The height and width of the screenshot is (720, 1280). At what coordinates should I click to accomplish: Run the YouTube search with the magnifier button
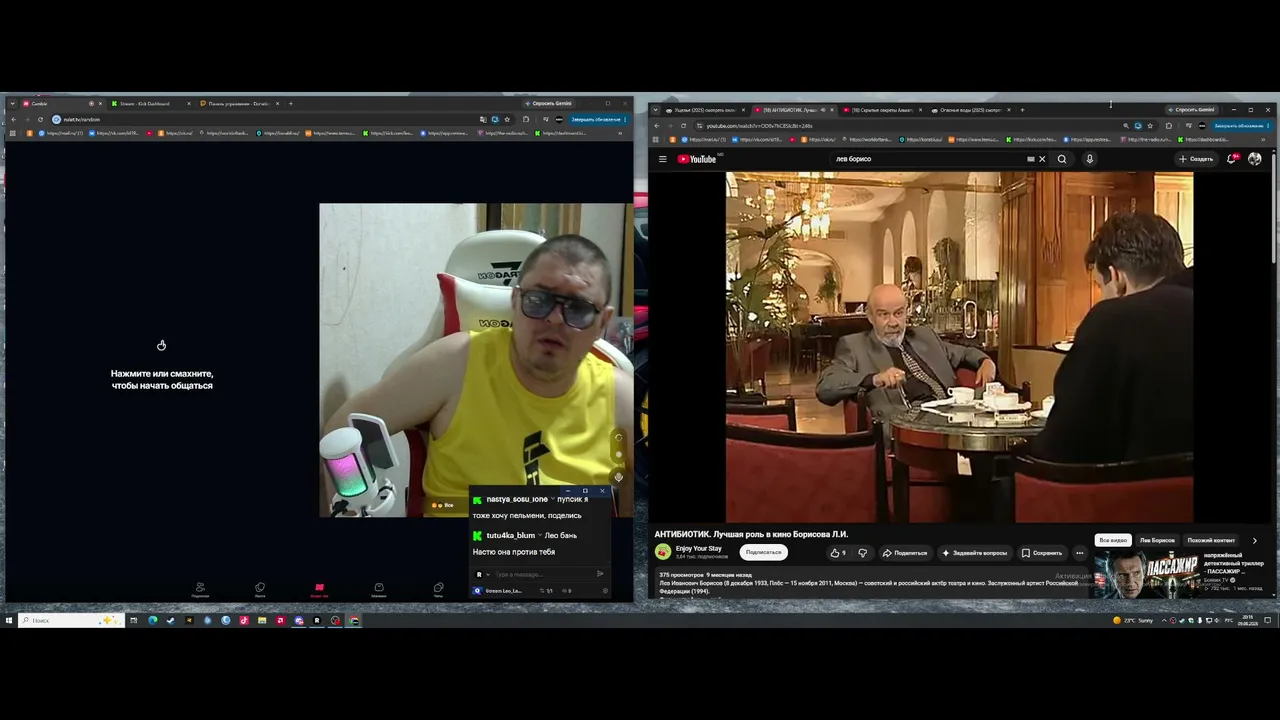pos(1062,159)
